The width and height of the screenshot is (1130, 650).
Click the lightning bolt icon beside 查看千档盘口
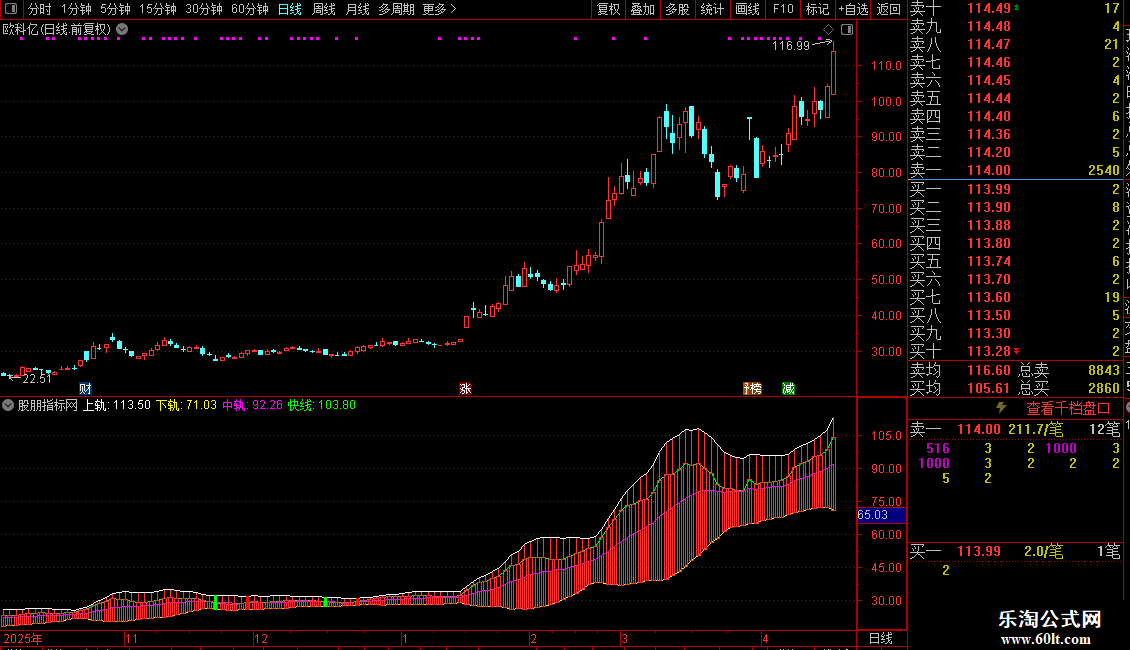coord(1001,408)
